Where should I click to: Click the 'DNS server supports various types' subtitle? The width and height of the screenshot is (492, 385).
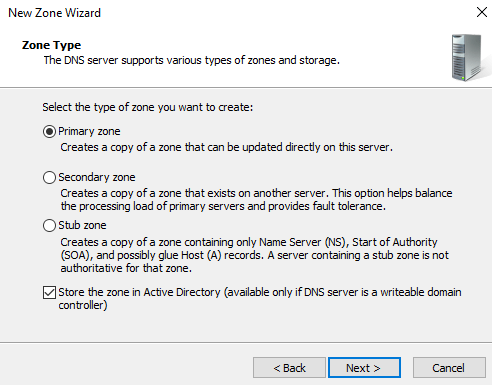click(192, 60)
